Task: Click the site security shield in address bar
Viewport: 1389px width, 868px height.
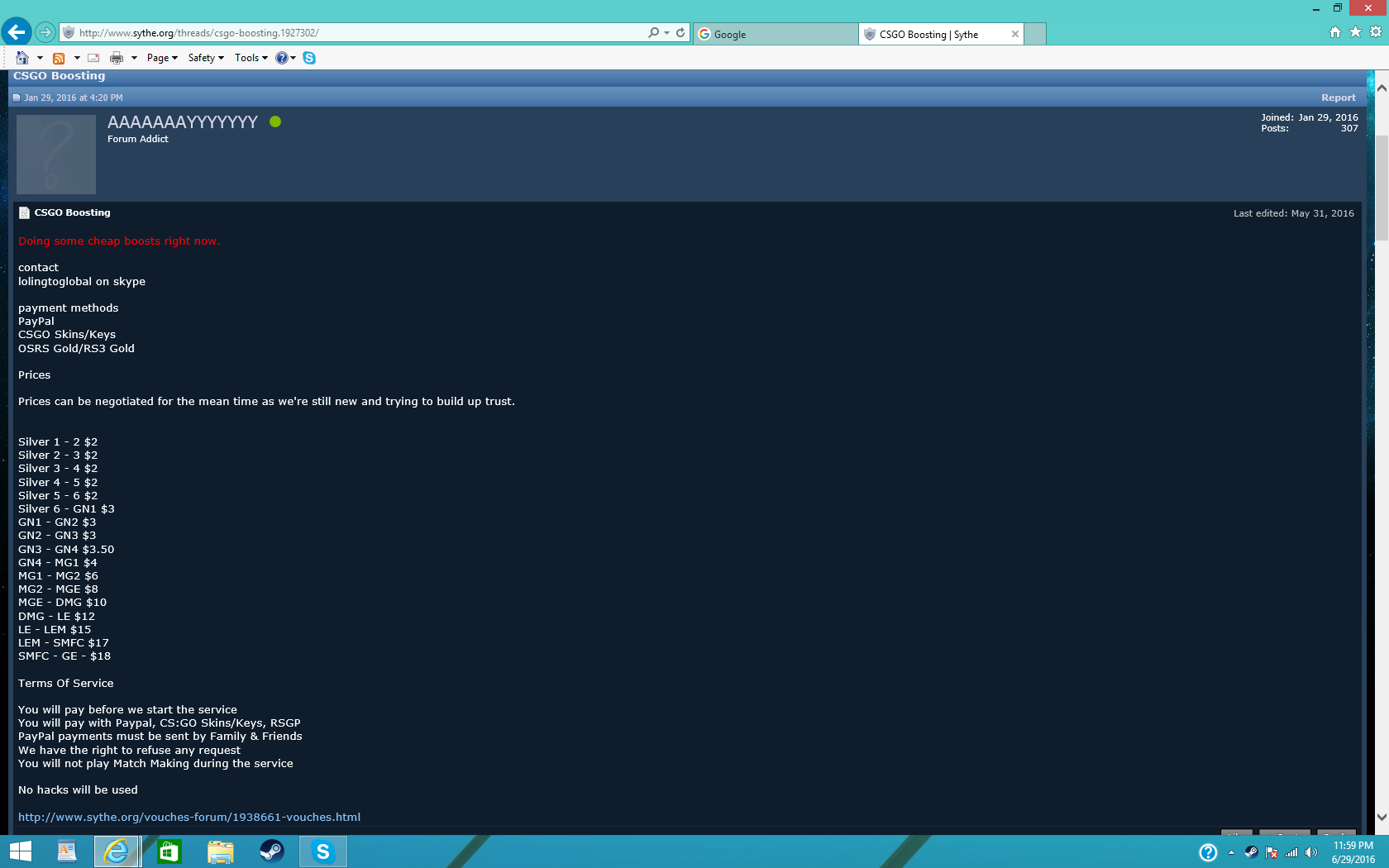Action: pyautogui.click(x=69, y=33)
